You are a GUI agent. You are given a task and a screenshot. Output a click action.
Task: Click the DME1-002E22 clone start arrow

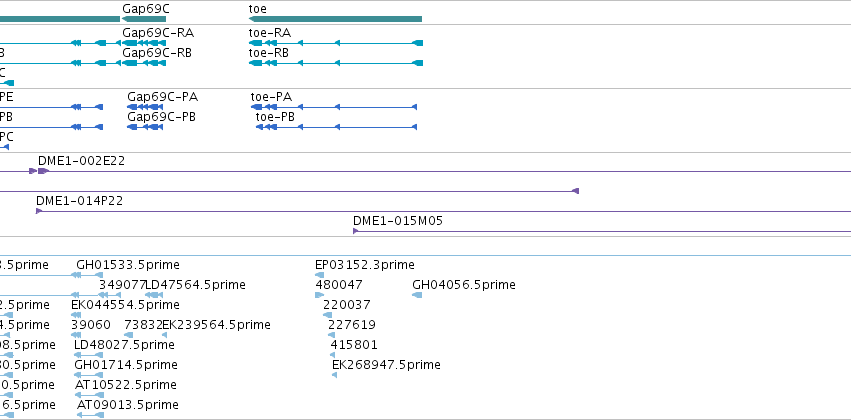coord(43,171)
